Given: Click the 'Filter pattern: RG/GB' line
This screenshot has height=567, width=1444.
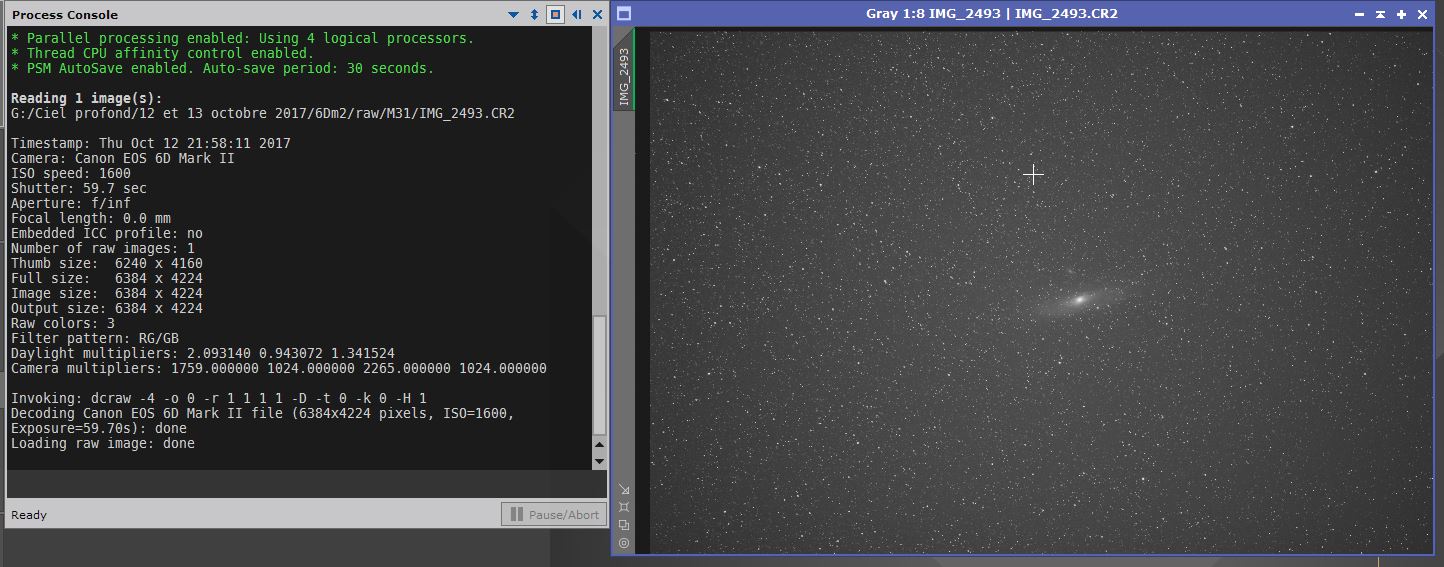Looking at the screenshot, I should tap(94, 338).
